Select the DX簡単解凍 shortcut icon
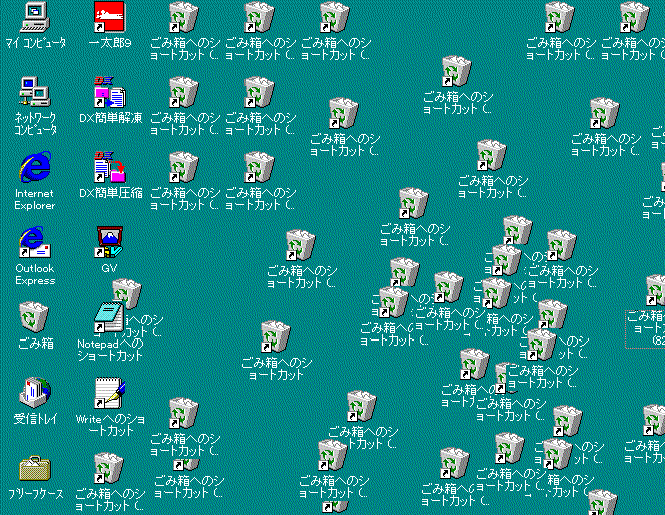The height and width of the screenshot is (515, 665). click(x=110, y=92)
